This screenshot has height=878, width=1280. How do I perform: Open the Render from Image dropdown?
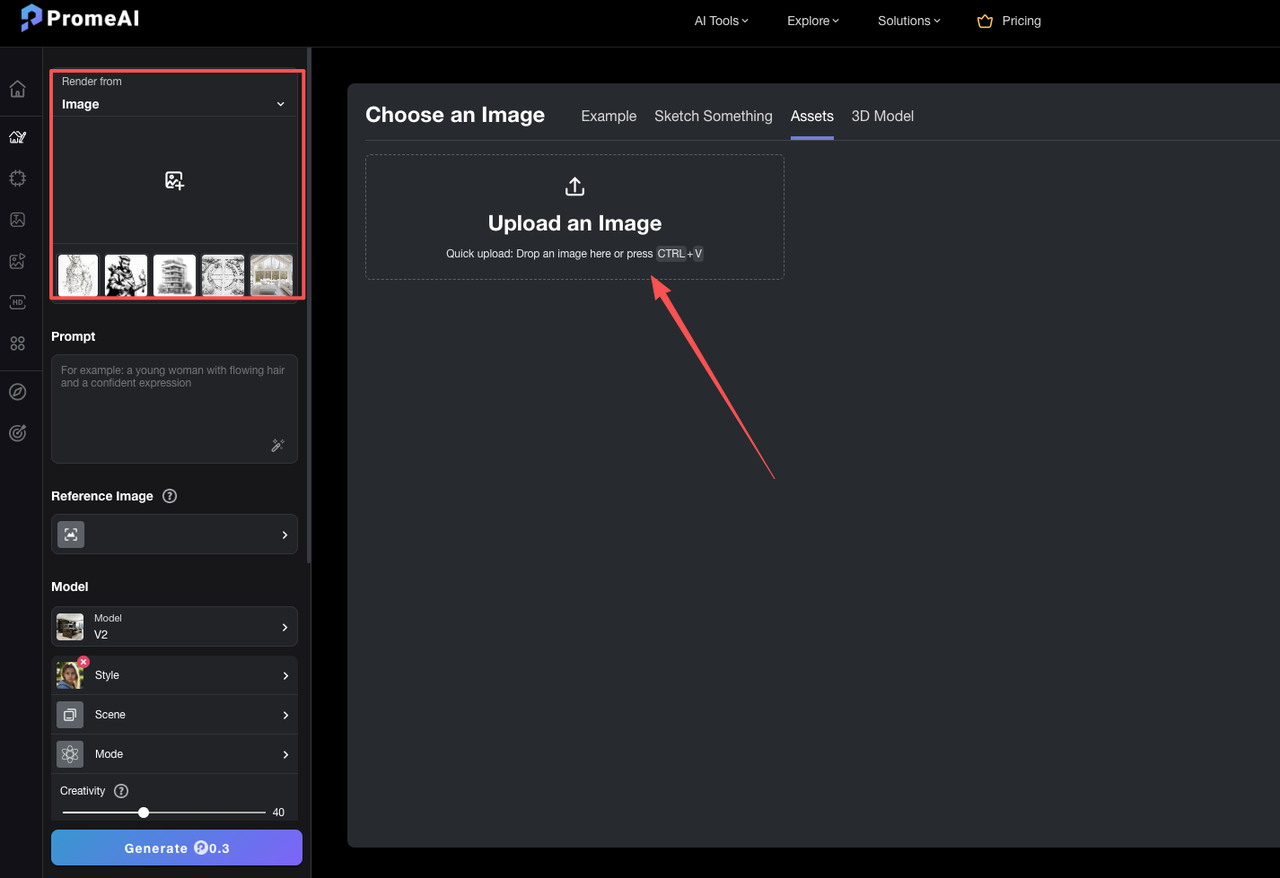click(174, 104)
